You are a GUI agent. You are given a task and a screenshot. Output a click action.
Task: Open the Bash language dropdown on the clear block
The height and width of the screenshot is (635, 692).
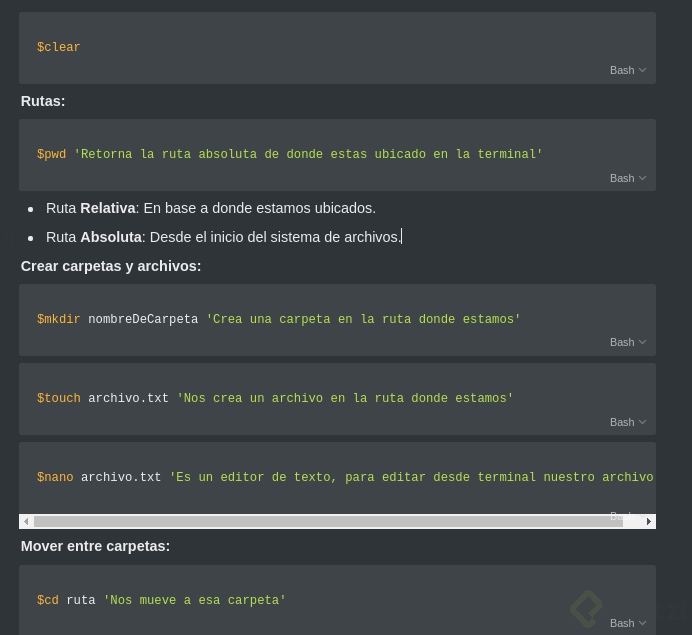(x=627, y=70)
